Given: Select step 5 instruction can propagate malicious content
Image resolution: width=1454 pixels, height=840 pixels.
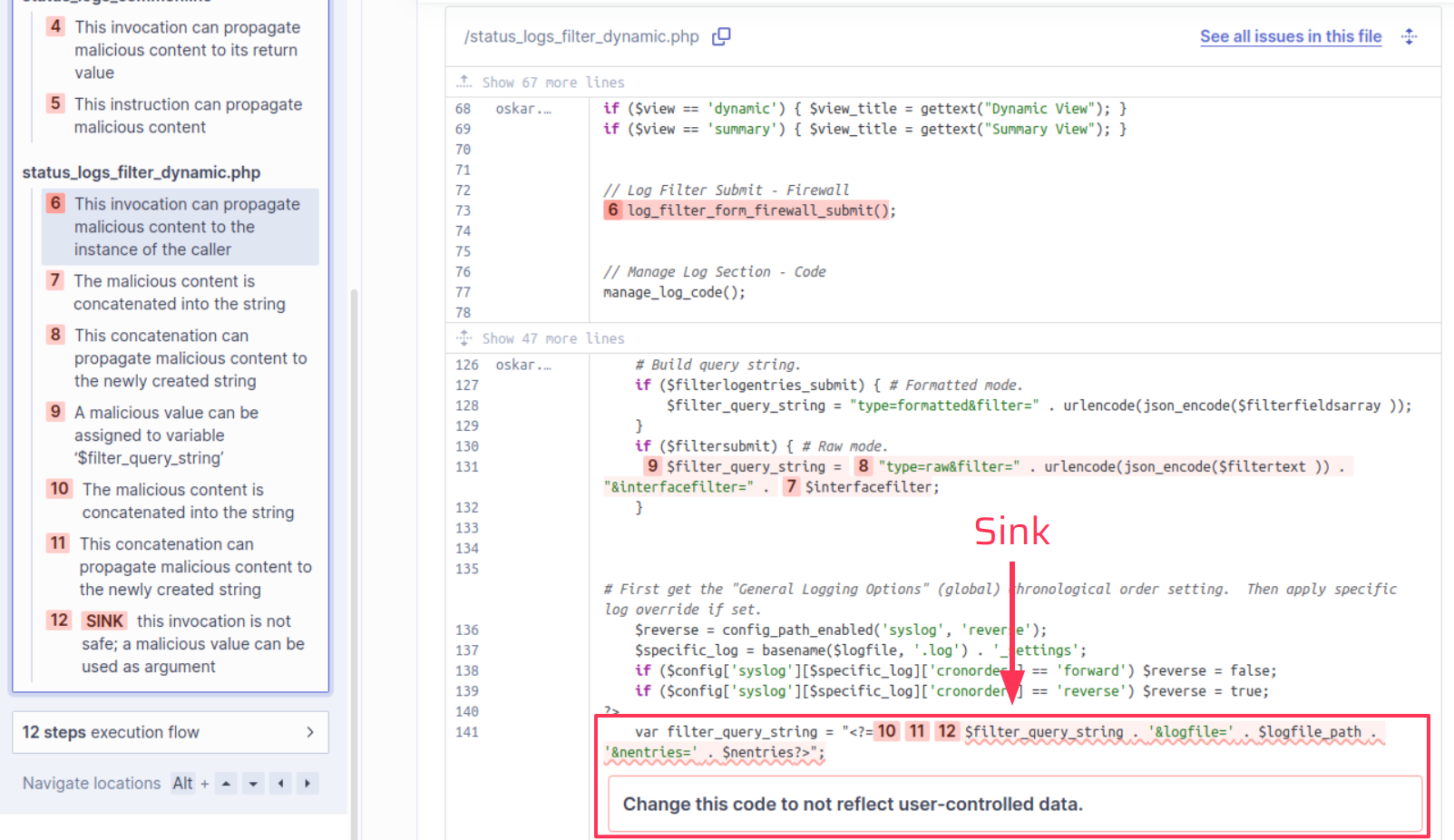Looking at the screenshot, I should point(188,116).
